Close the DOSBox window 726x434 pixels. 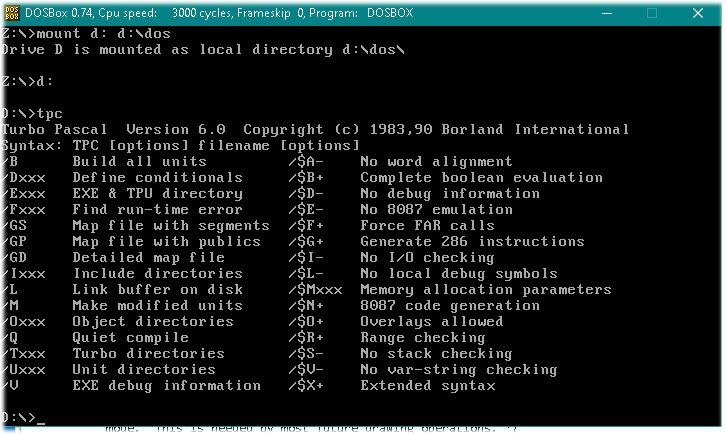(x=698, y=13)
